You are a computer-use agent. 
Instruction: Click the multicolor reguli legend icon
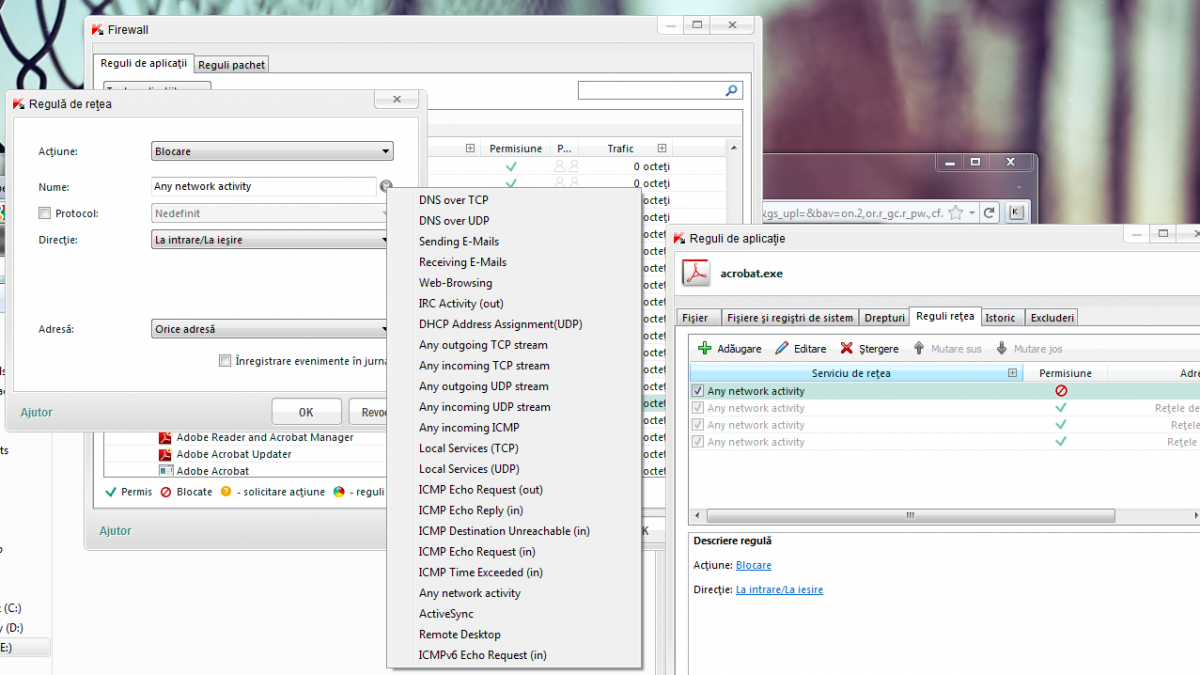click(340, 492)
